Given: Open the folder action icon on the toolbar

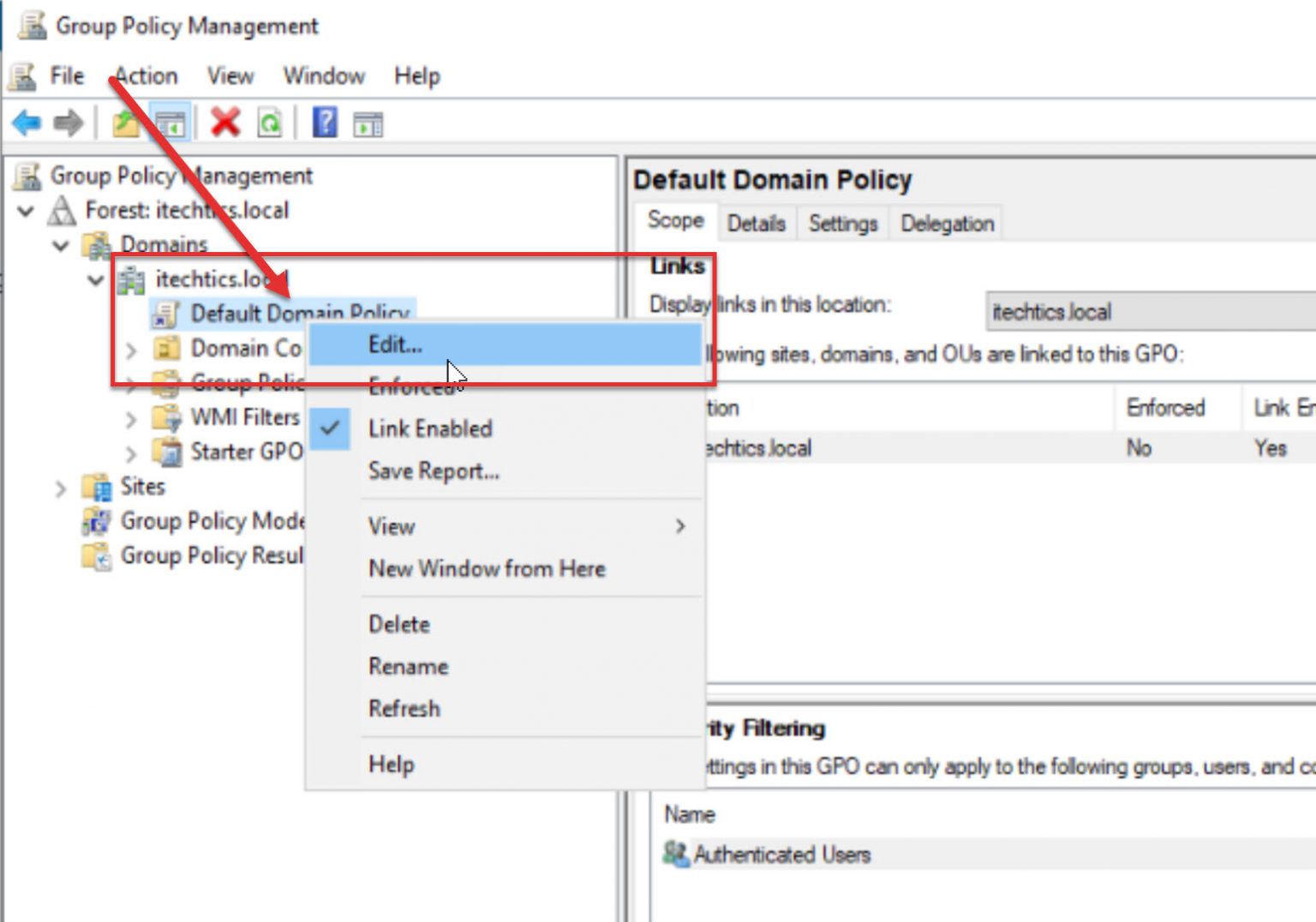Looking at the screenshot, I should pyautogui.click(x=124, y=123).
